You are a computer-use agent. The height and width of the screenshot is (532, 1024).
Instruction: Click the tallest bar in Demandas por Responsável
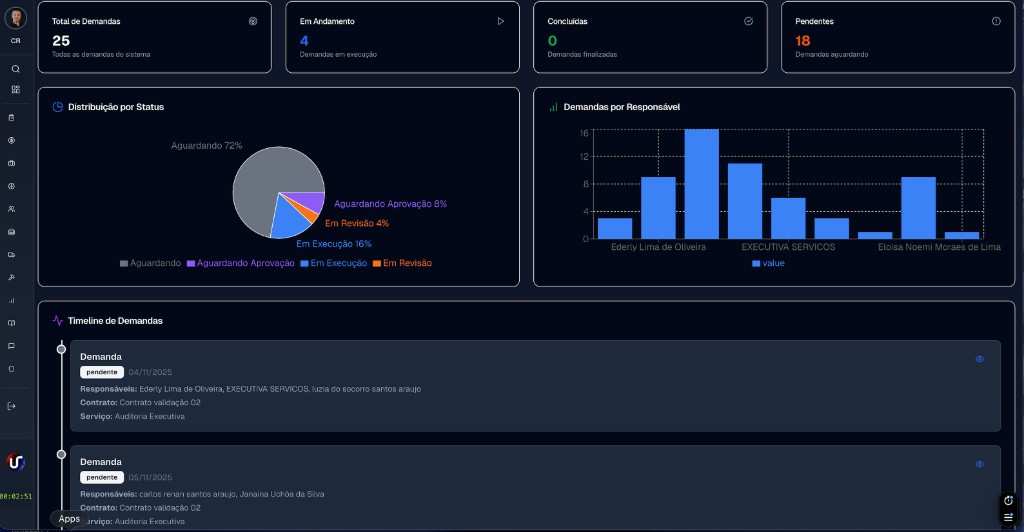click(x=701, y=184)
